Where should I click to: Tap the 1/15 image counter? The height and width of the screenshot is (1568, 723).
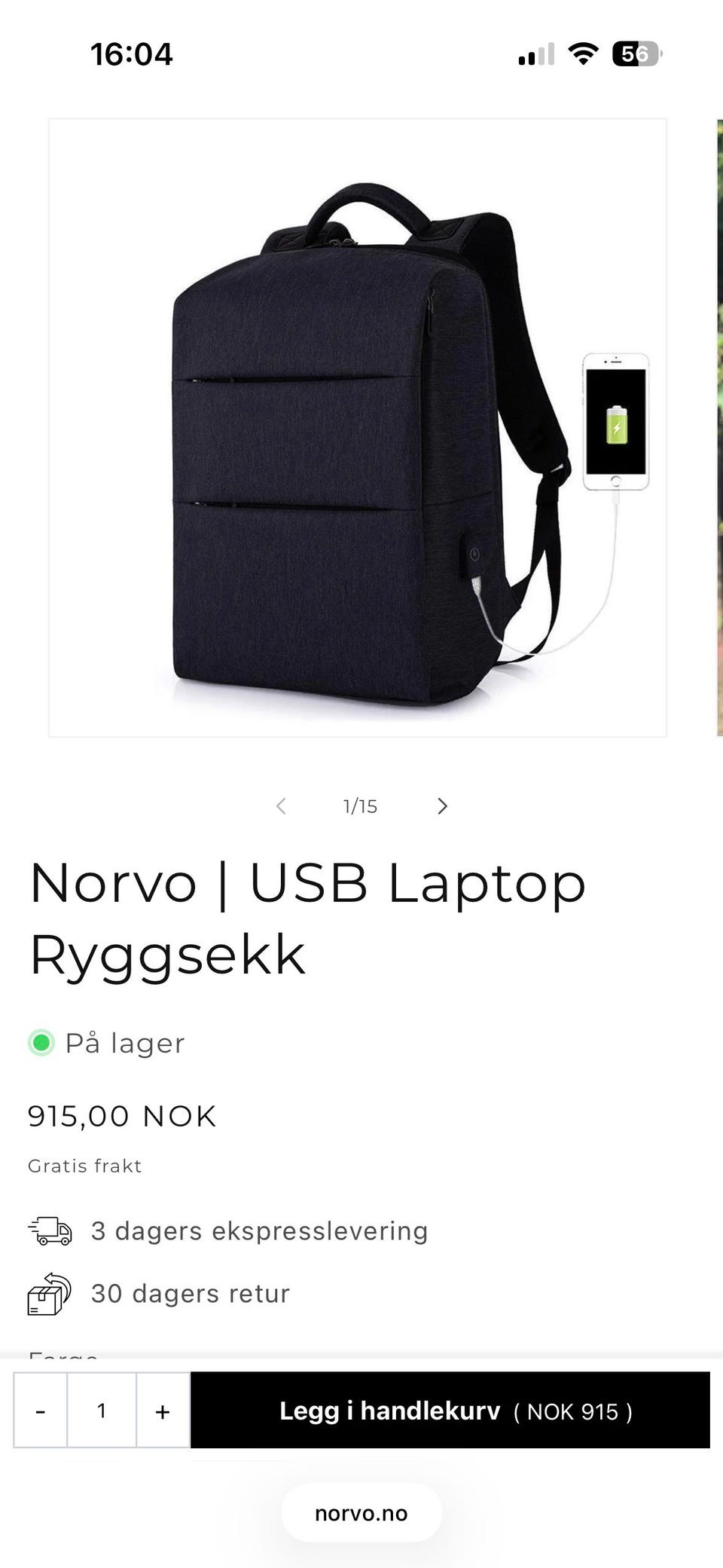[360, 806]
